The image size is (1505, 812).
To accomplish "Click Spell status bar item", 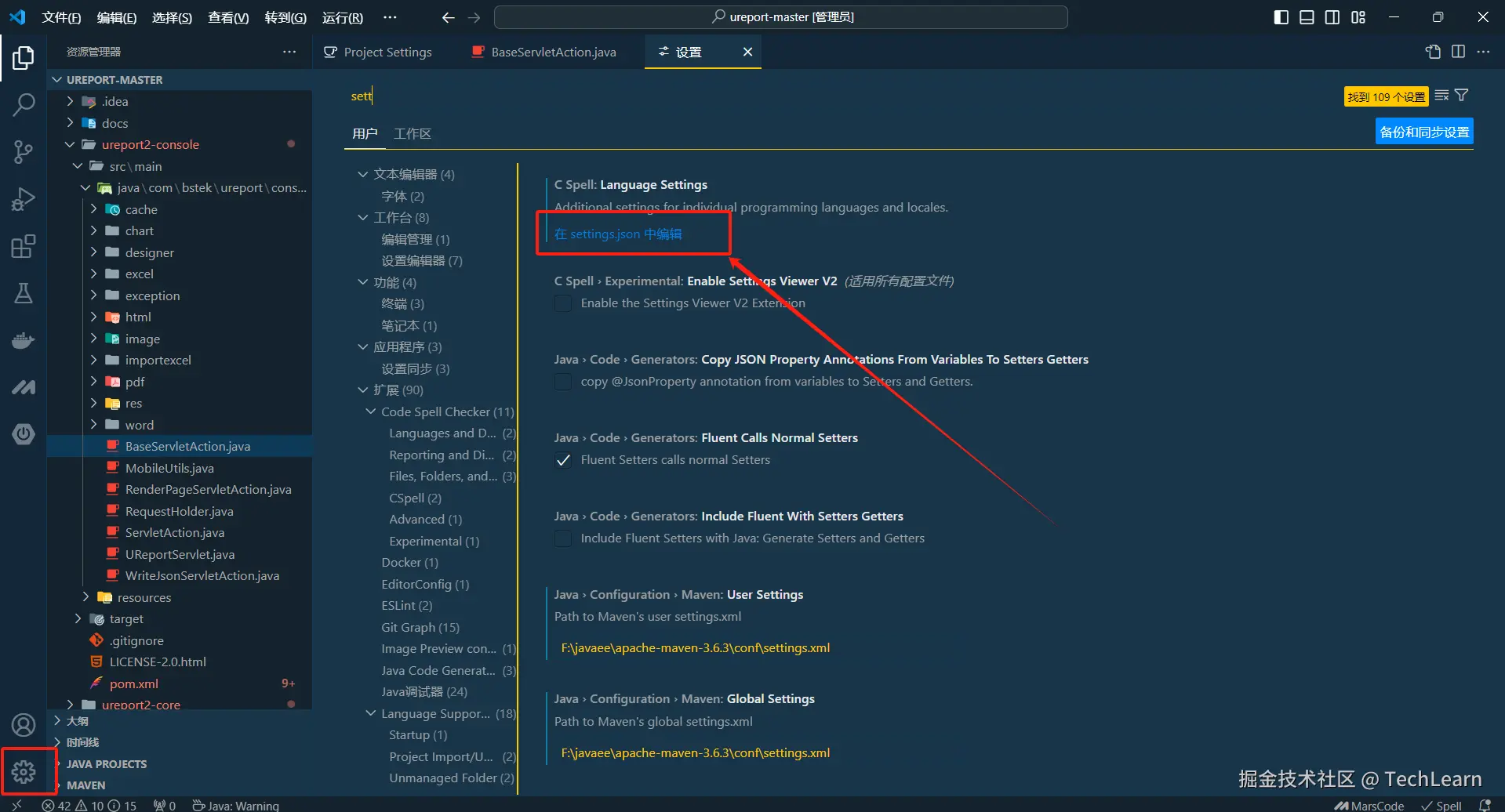I will tap(1441, 805).
